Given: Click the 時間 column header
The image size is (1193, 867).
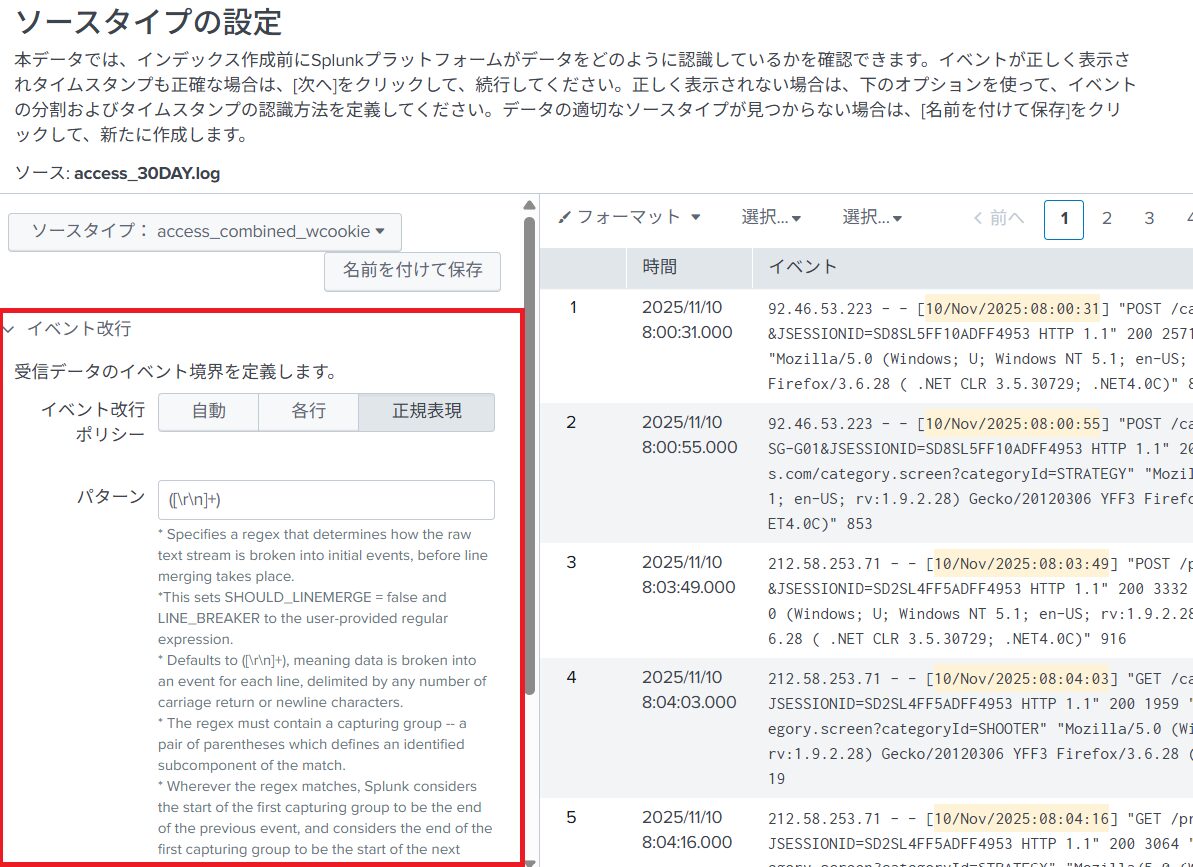Looking at the screenshot, I should coord(660,267).
